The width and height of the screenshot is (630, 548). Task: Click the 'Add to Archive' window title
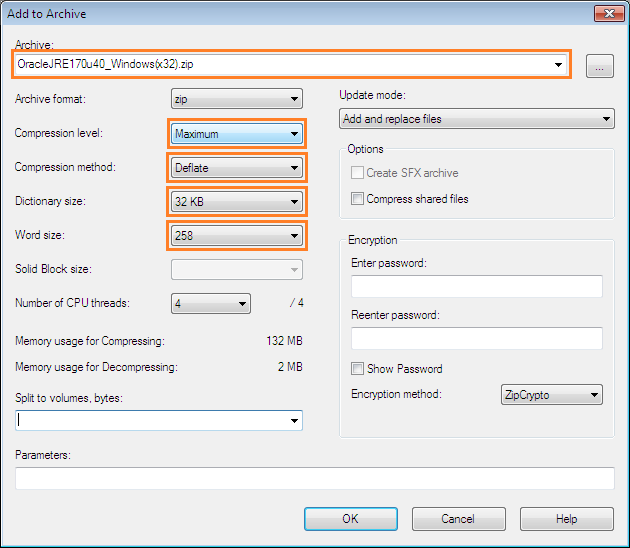pyautogui.click(x=47, y=14)
